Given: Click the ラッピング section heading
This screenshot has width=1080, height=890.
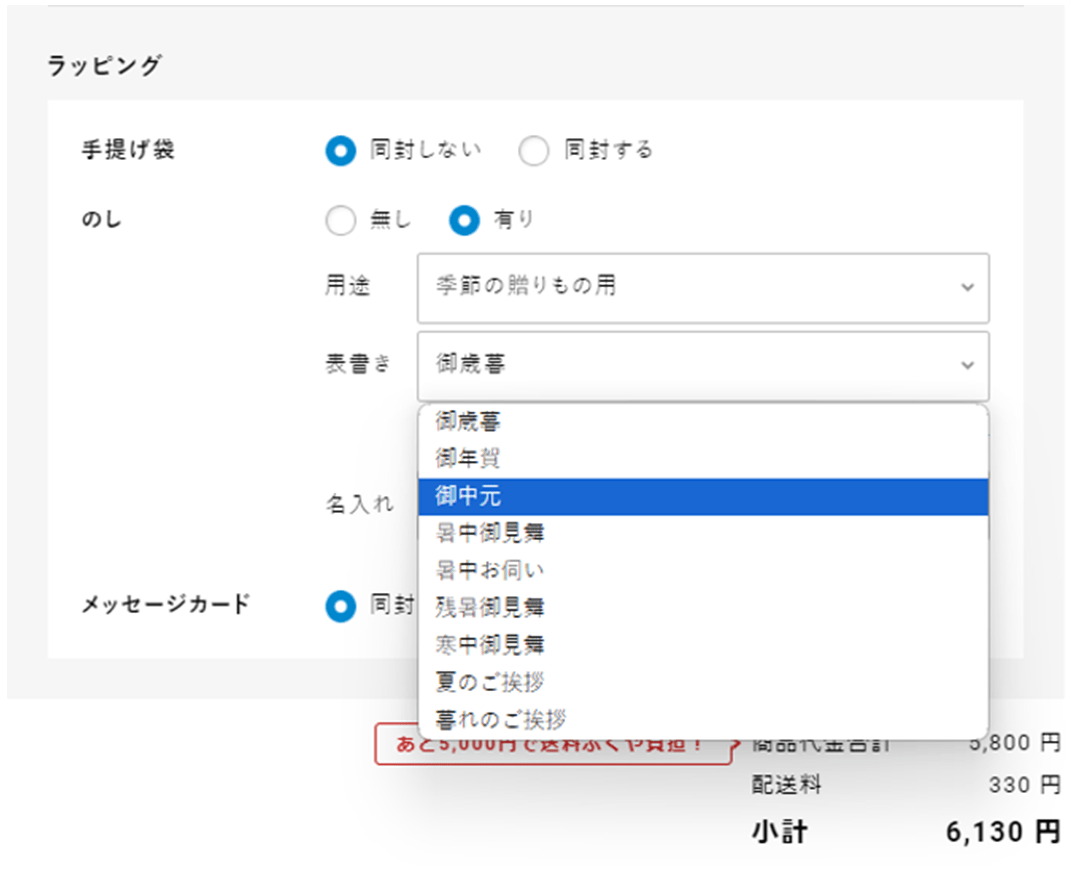Looking at the screenshot, I should [104, 65].
